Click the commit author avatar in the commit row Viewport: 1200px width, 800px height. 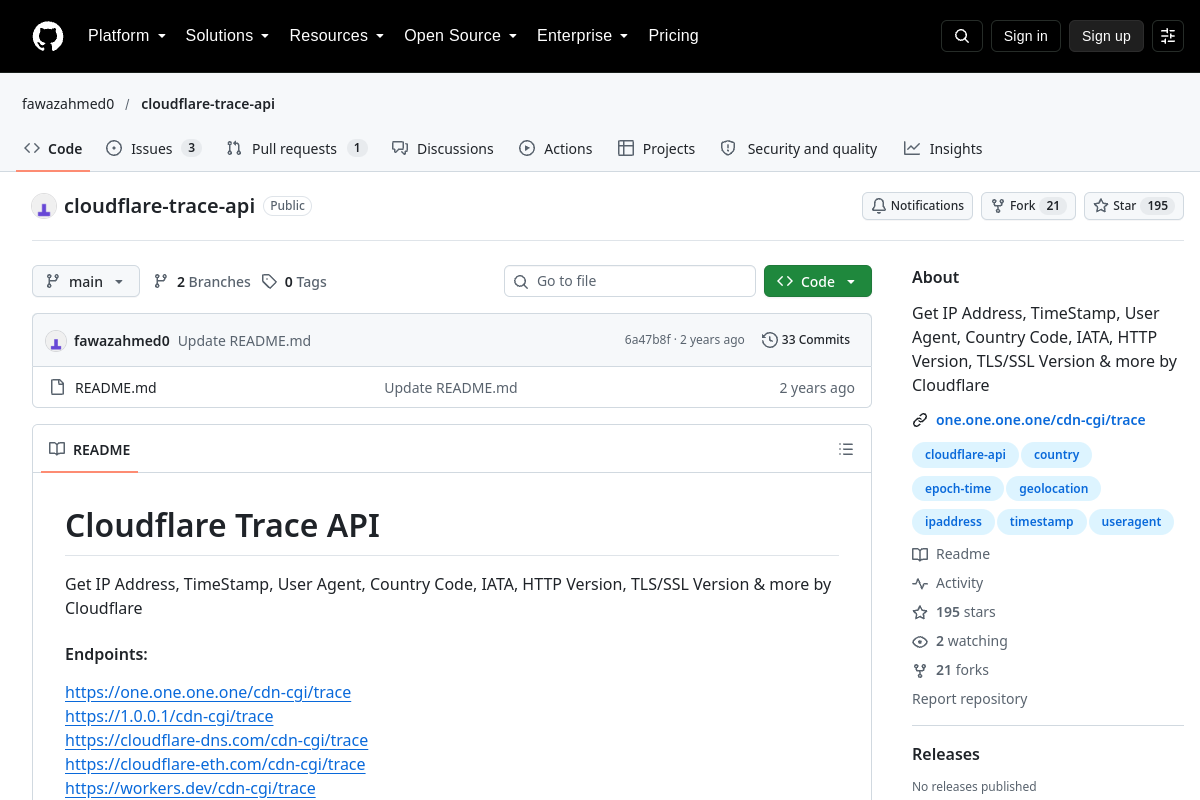(56, 340)
